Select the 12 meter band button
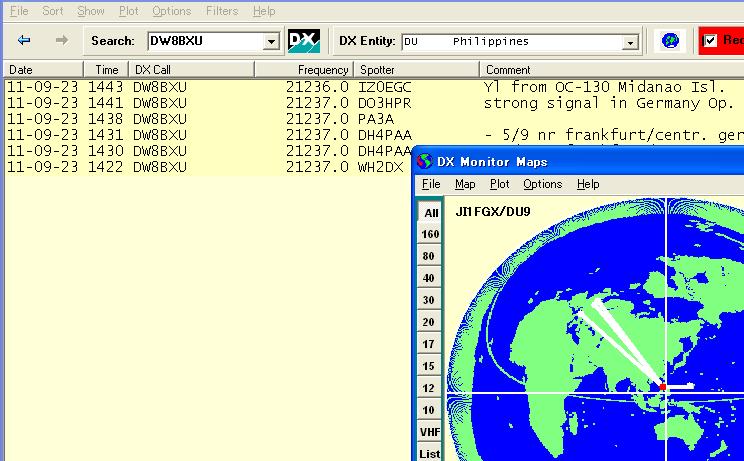The image size is (744, 461). (430, 388)
